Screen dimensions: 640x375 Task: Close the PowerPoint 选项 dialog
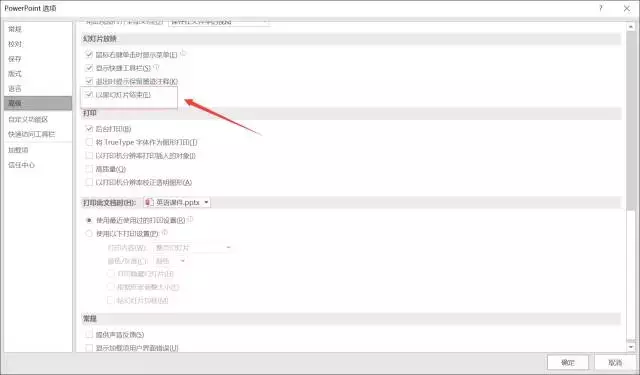627,8
